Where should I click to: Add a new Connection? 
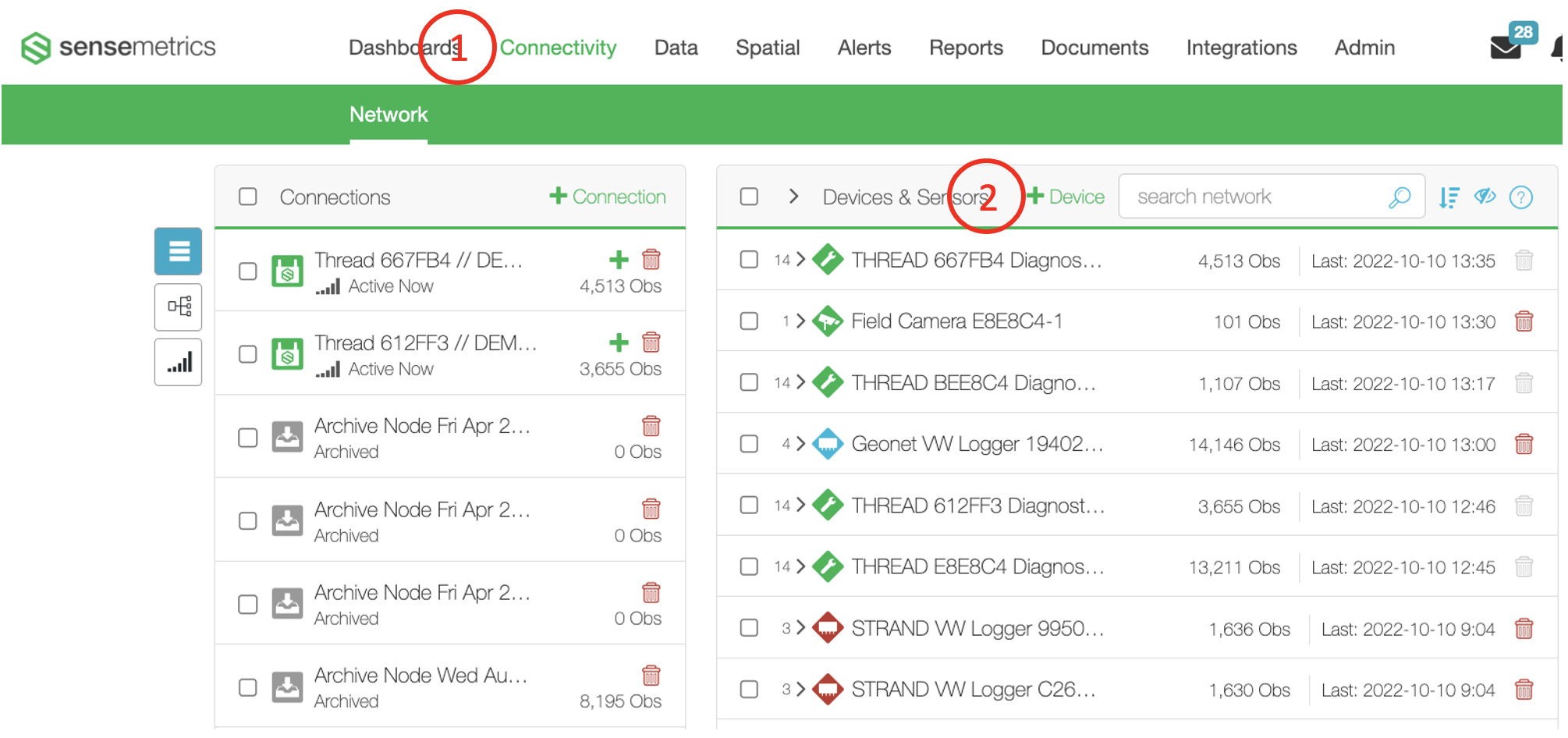pyautogui.click(x=608, y=197)
